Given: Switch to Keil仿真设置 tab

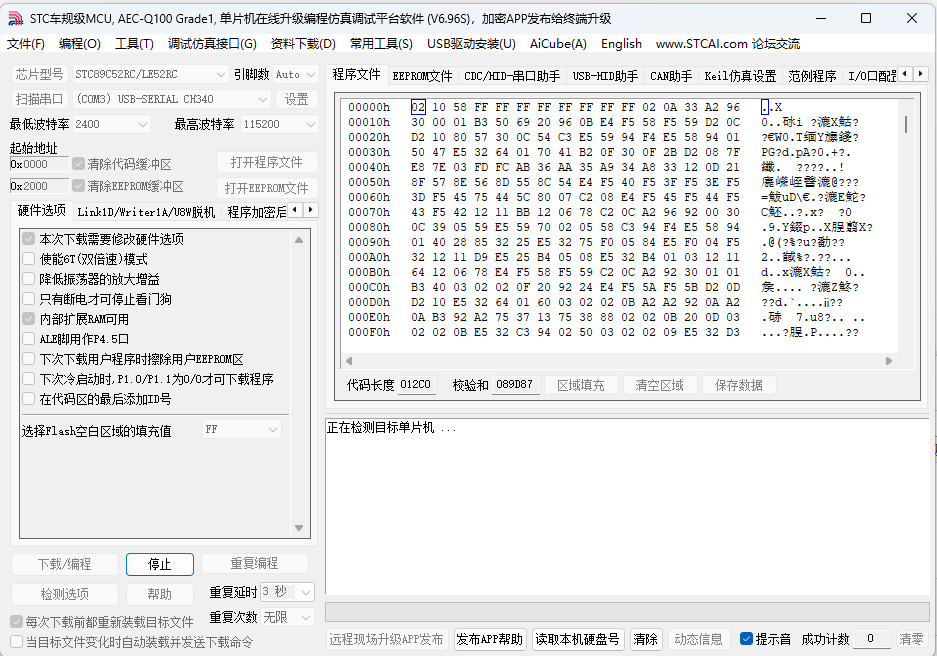Looking at the screenshot, I should click(740, 76).
